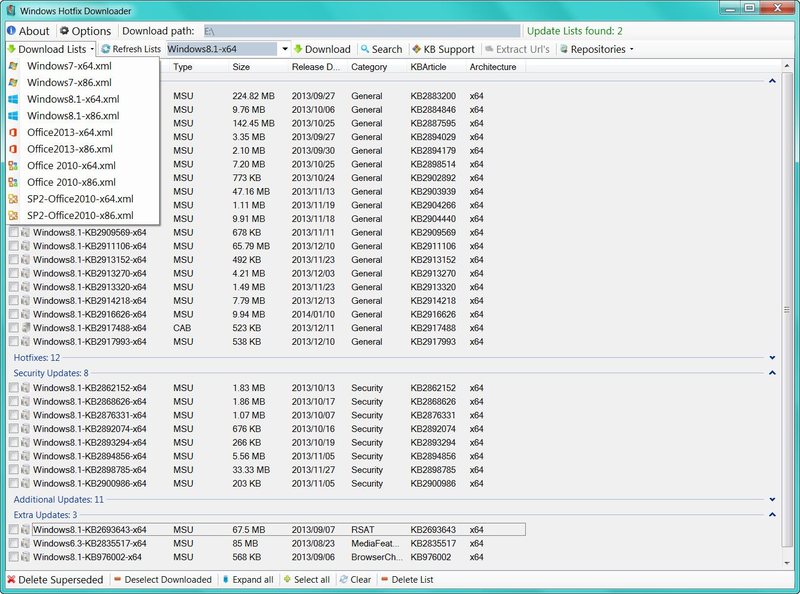Click the Repositories icon

point(564,49)
